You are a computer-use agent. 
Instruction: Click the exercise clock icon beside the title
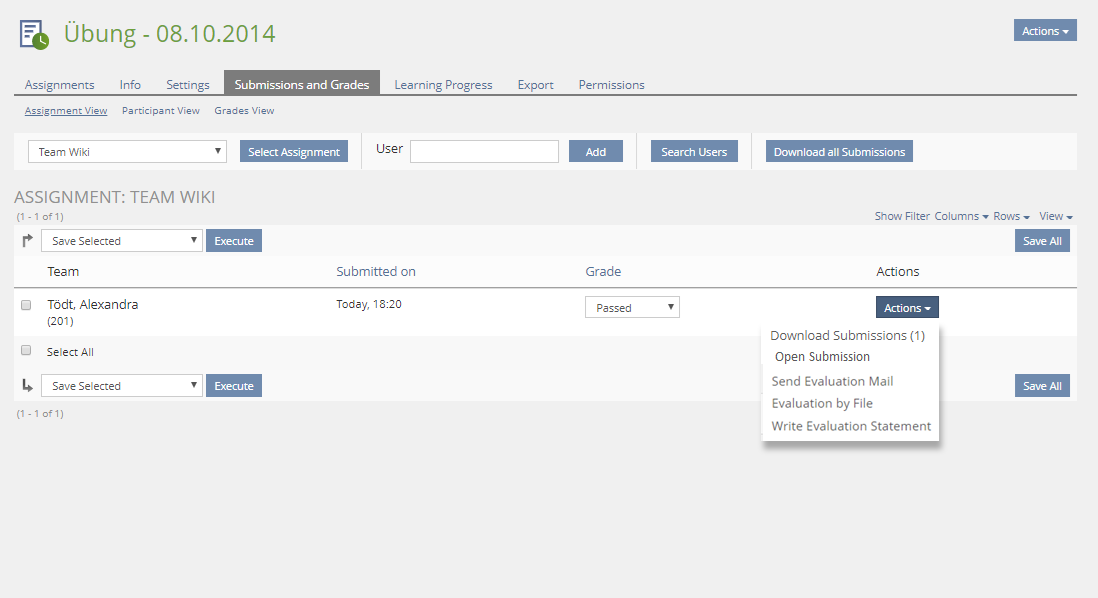(34, 34)
